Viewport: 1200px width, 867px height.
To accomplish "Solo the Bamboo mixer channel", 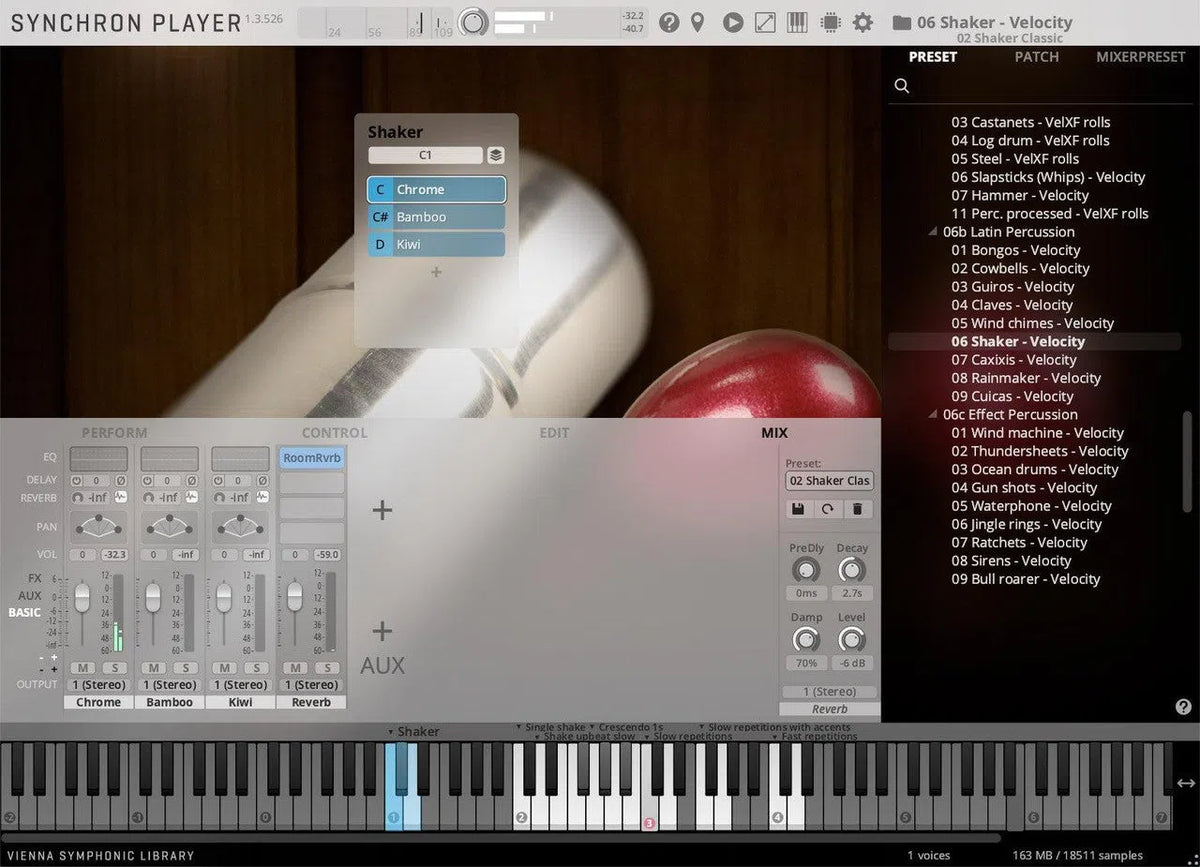I will pos(185,668).
